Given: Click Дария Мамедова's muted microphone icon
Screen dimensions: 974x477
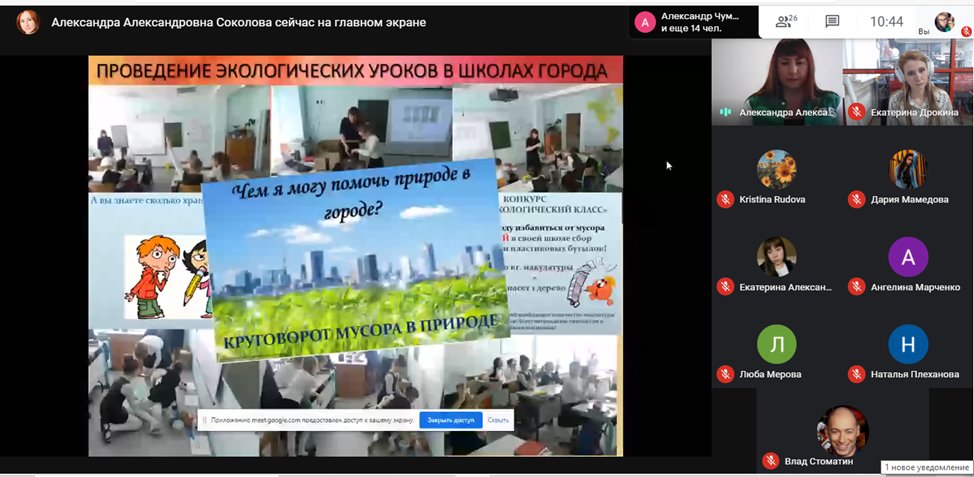Looking at the screenshot, I should (856, 199).
